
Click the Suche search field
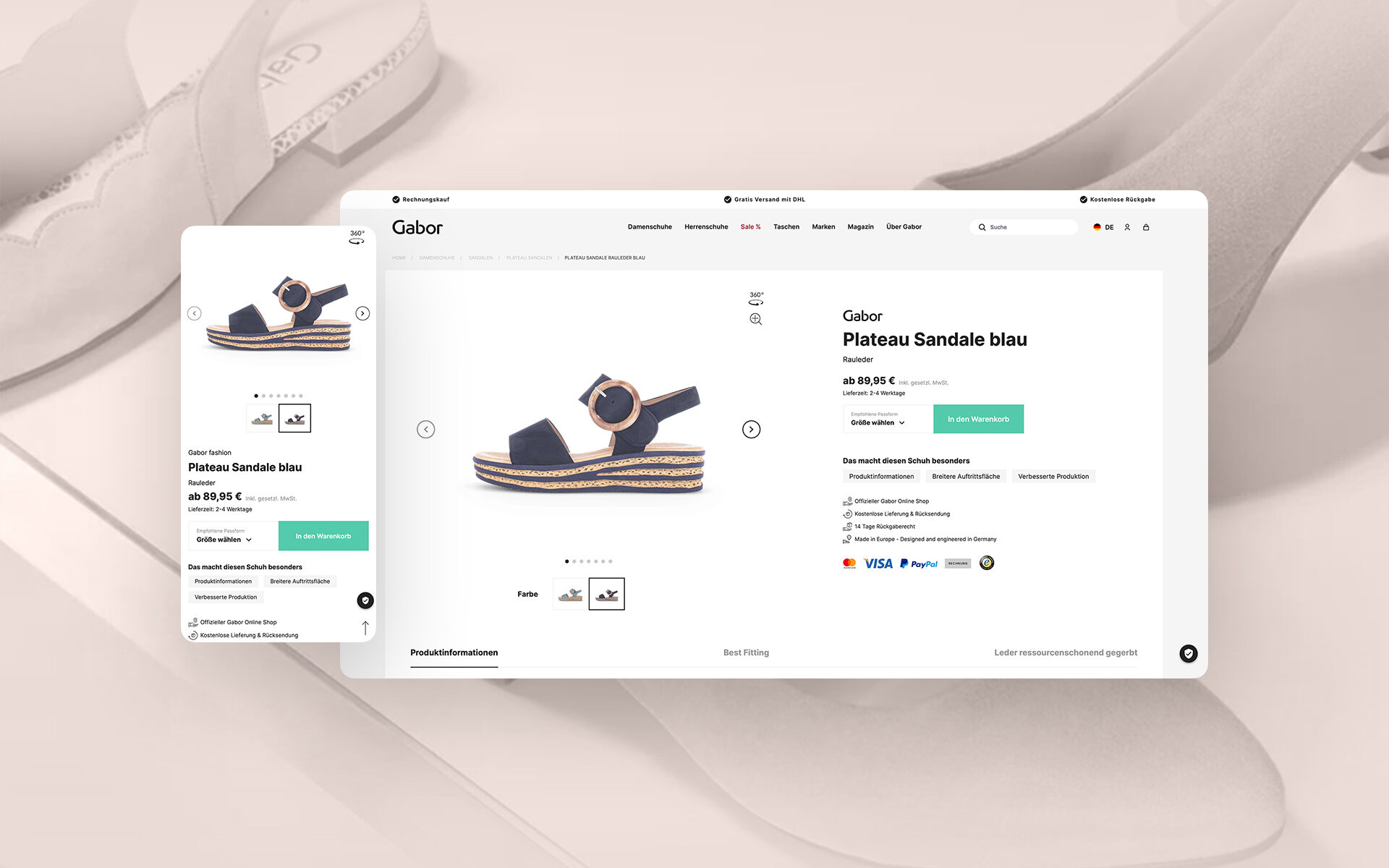(1024, 227)
